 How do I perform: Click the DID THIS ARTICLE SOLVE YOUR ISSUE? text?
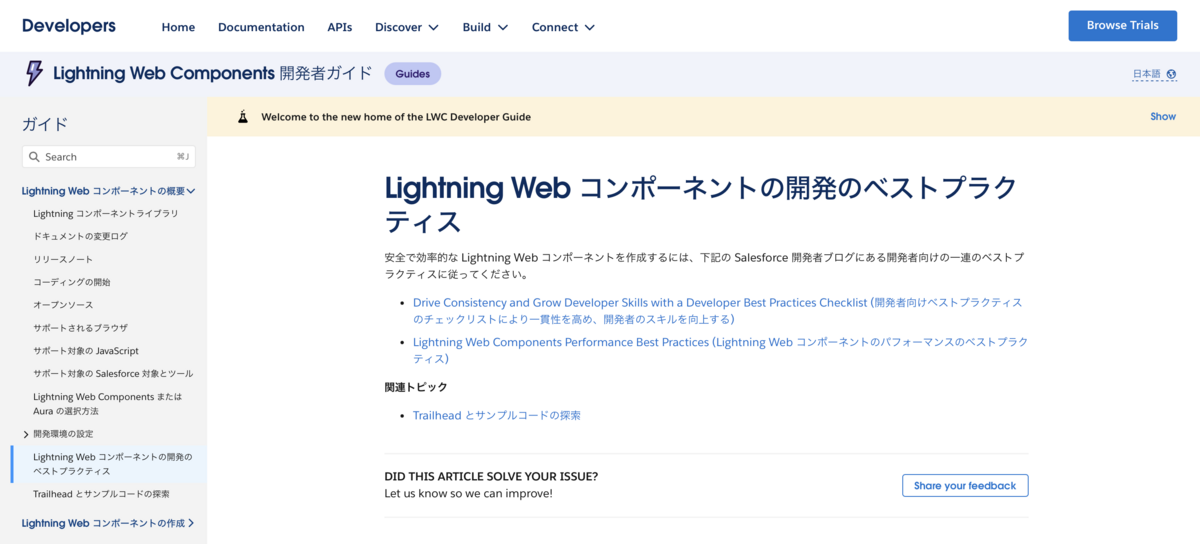coord(491,476)
